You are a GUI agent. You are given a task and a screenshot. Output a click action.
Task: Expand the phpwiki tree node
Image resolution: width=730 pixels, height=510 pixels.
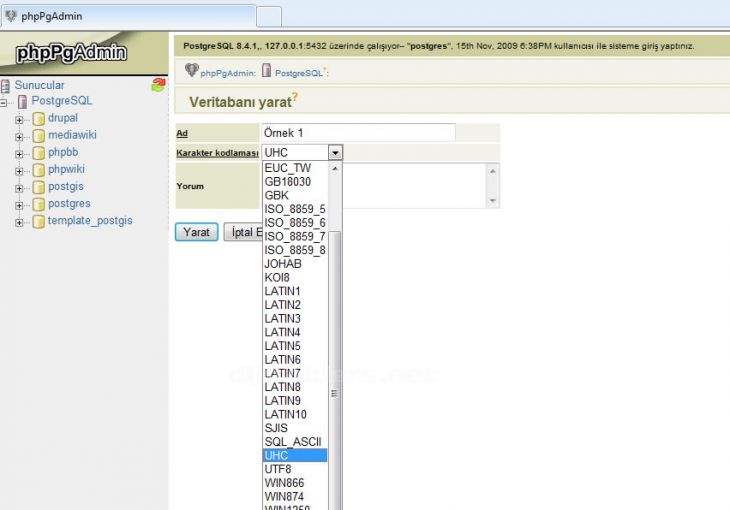click(19, 171)
